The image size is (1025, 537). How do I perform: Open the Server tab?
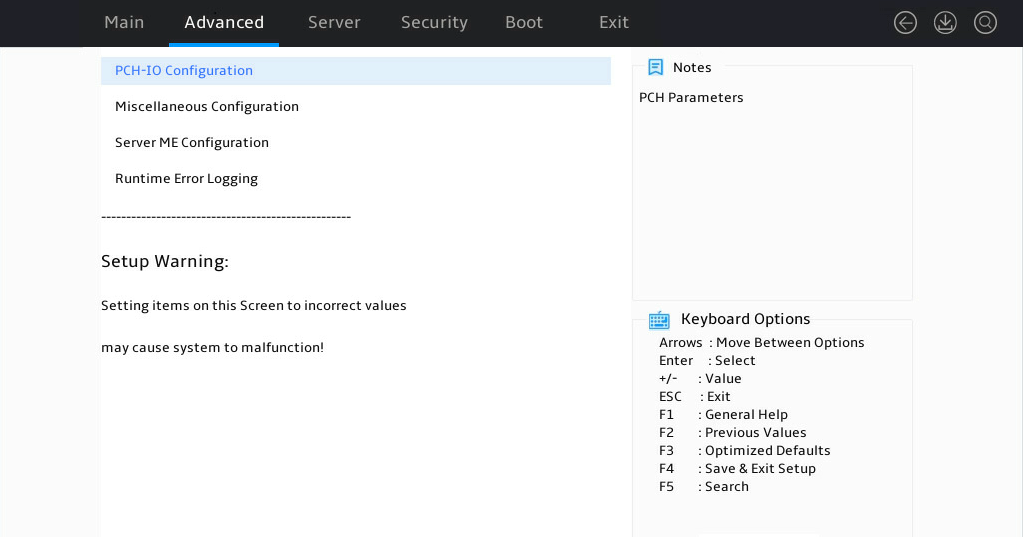(x=334, y=22)
